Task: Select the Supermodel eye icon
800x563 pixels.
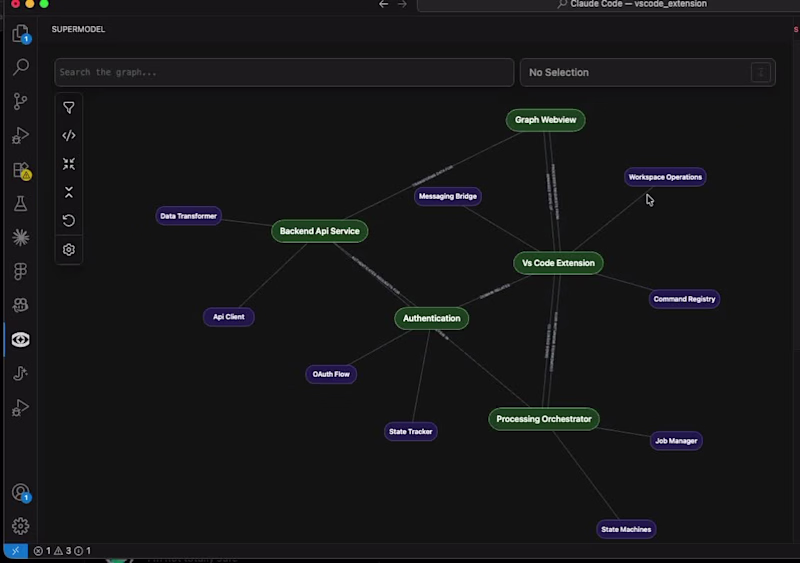Action: point(20,339)
